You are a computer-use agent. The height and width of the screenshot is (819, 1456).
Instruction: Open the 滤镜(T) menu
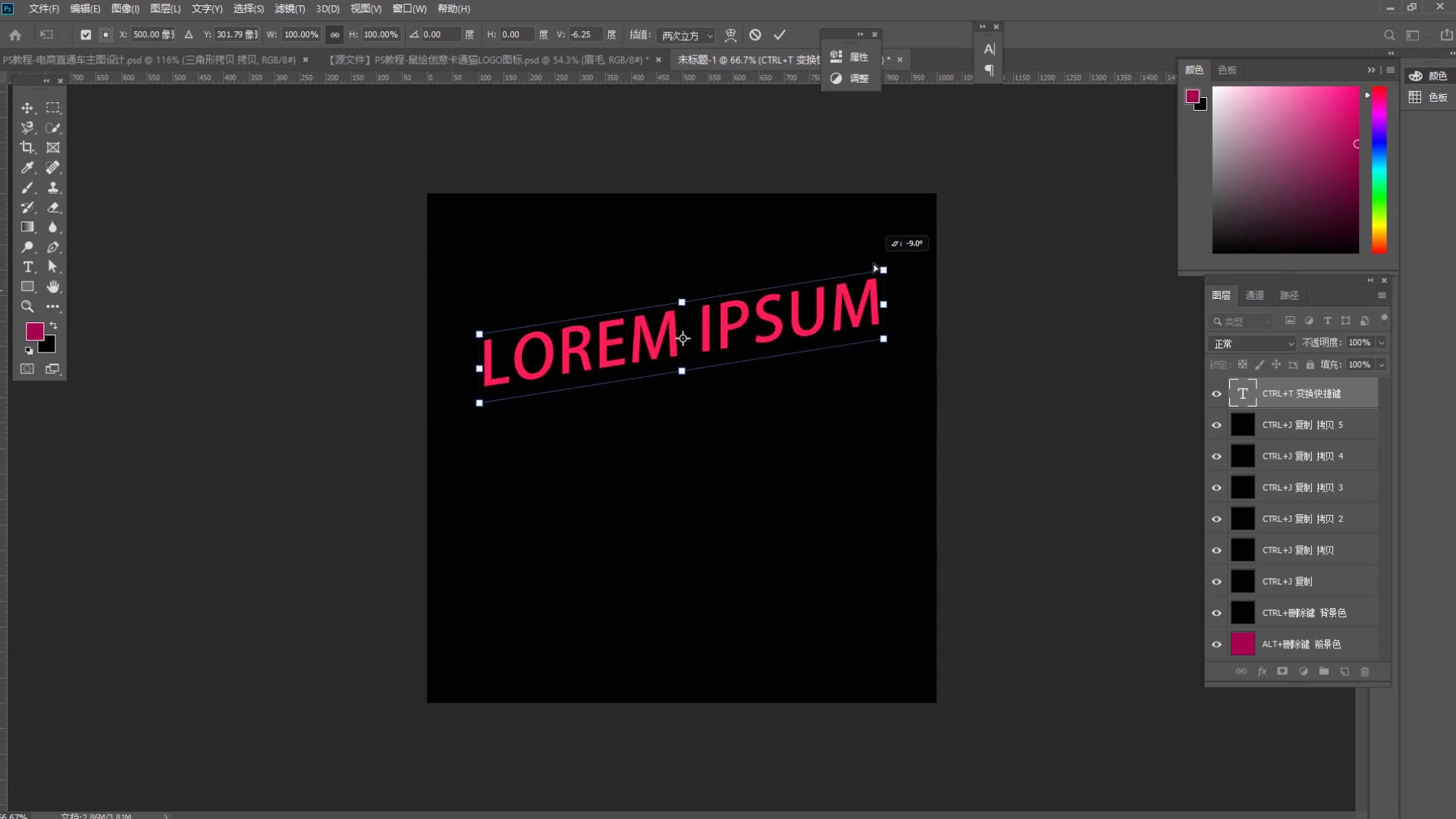(x=290, y=8)
